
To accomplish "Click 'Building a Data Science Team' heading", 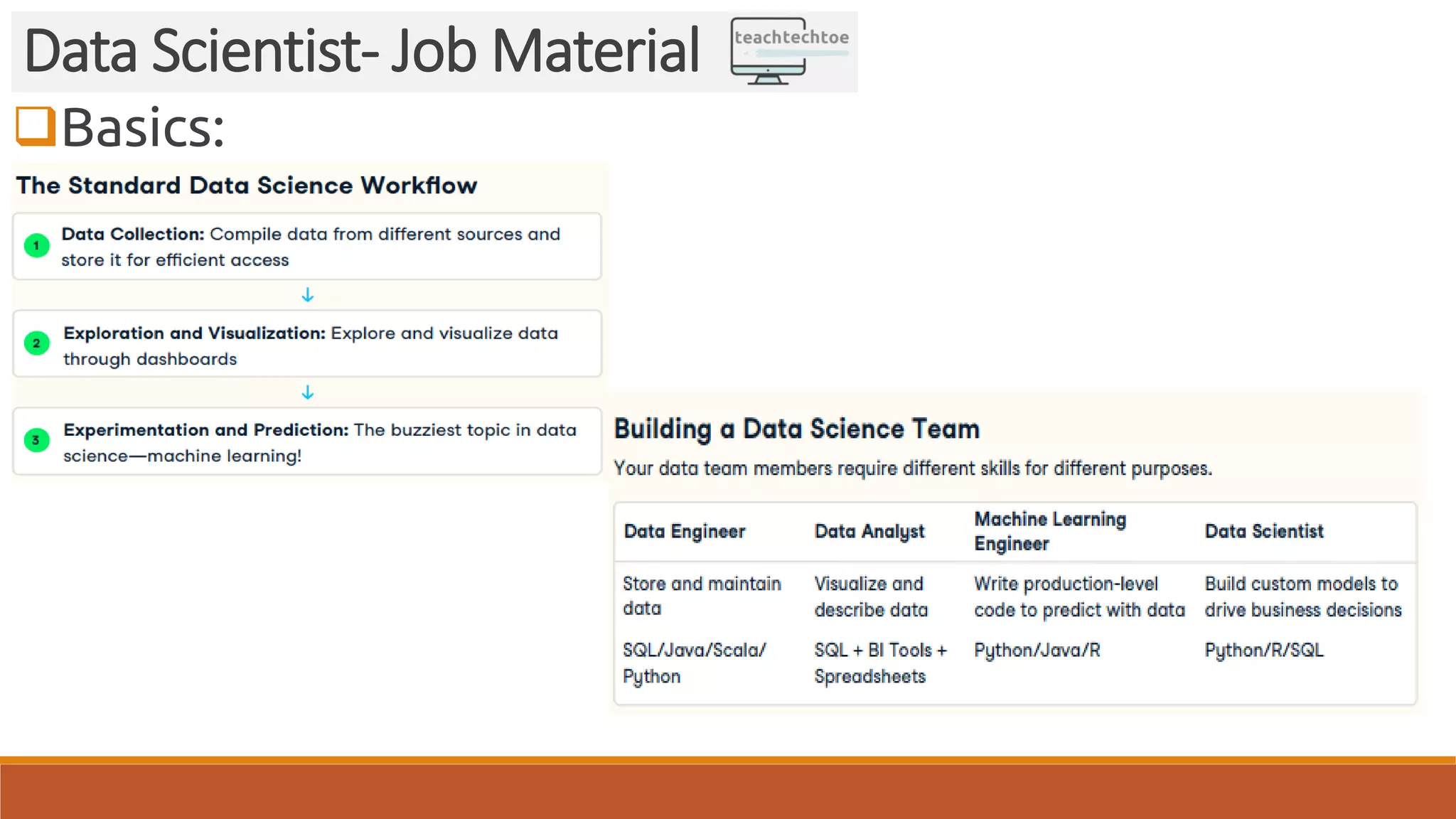I will pyautogui.click(x=797, y=429).
